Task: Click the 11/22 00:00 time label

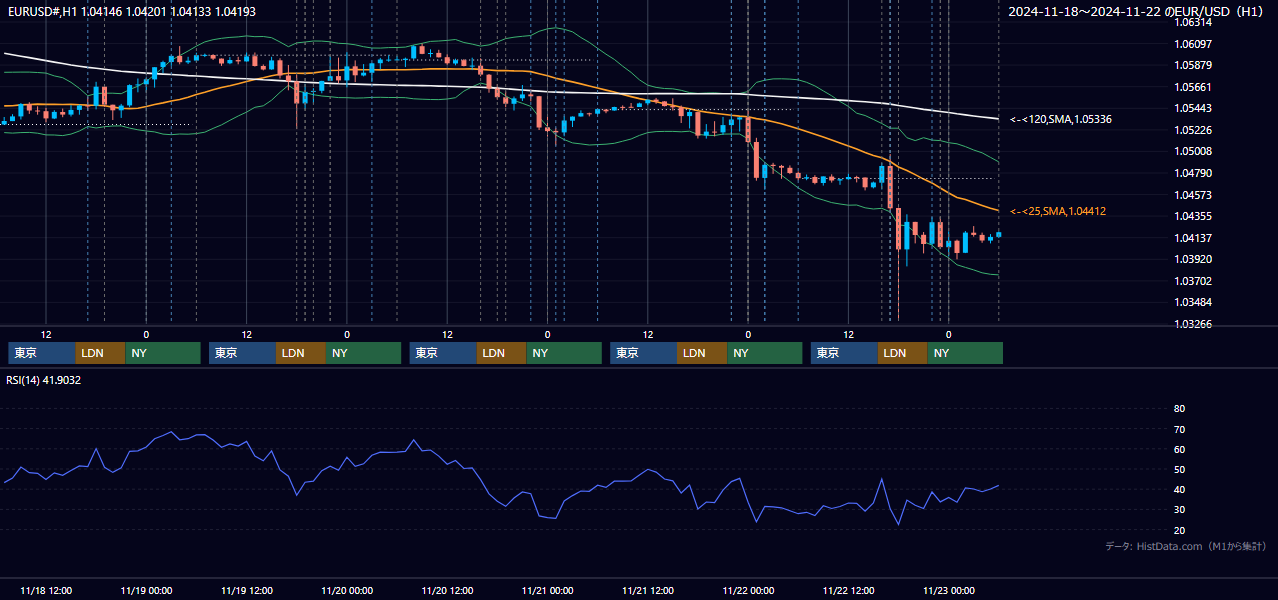Action: (x=748, y=590)
